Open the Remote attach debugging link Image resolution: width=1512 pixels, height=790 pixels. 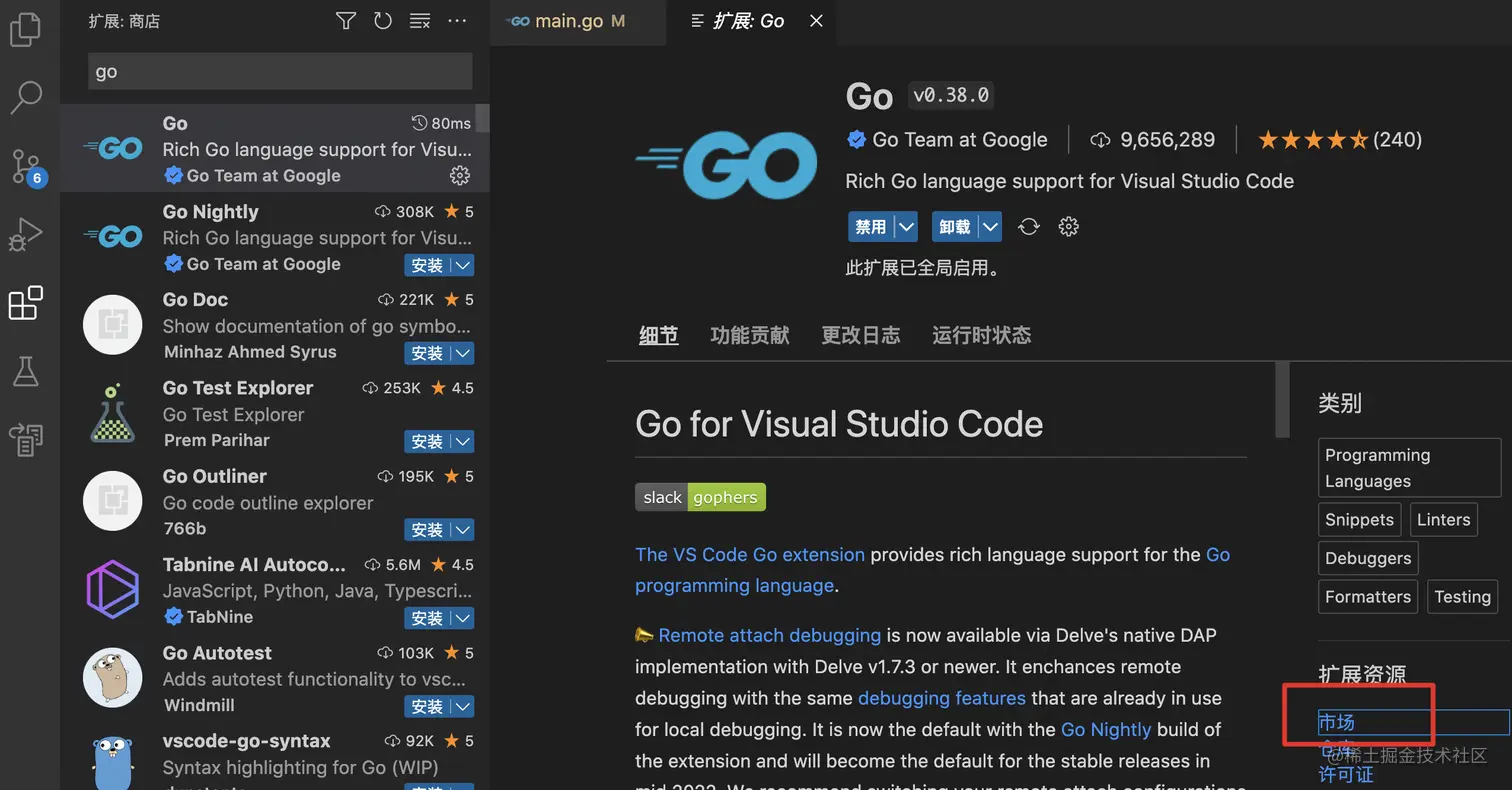click(x=770, y=635)
